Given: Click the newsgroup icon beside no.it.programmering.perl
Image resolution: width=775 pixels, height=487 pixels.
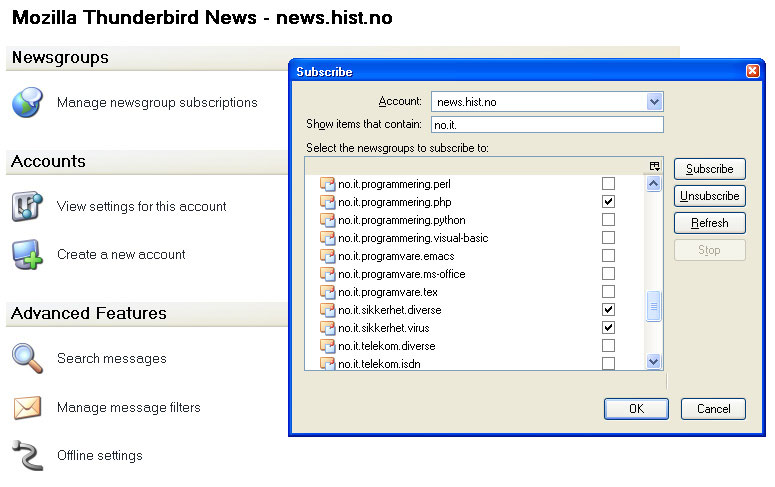Looking at the screenshot, I should 327,184.
